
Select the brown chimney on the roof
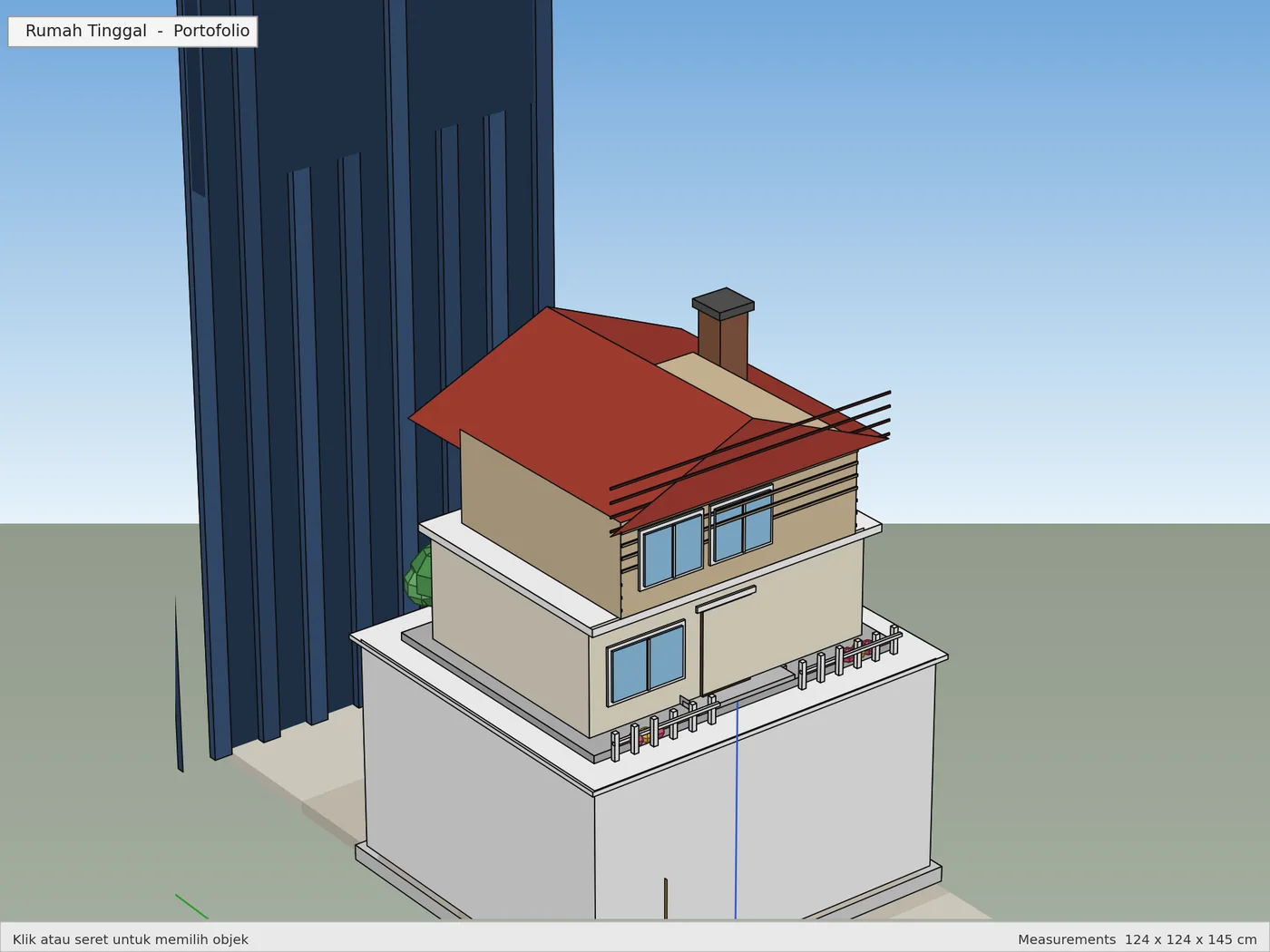723,334
